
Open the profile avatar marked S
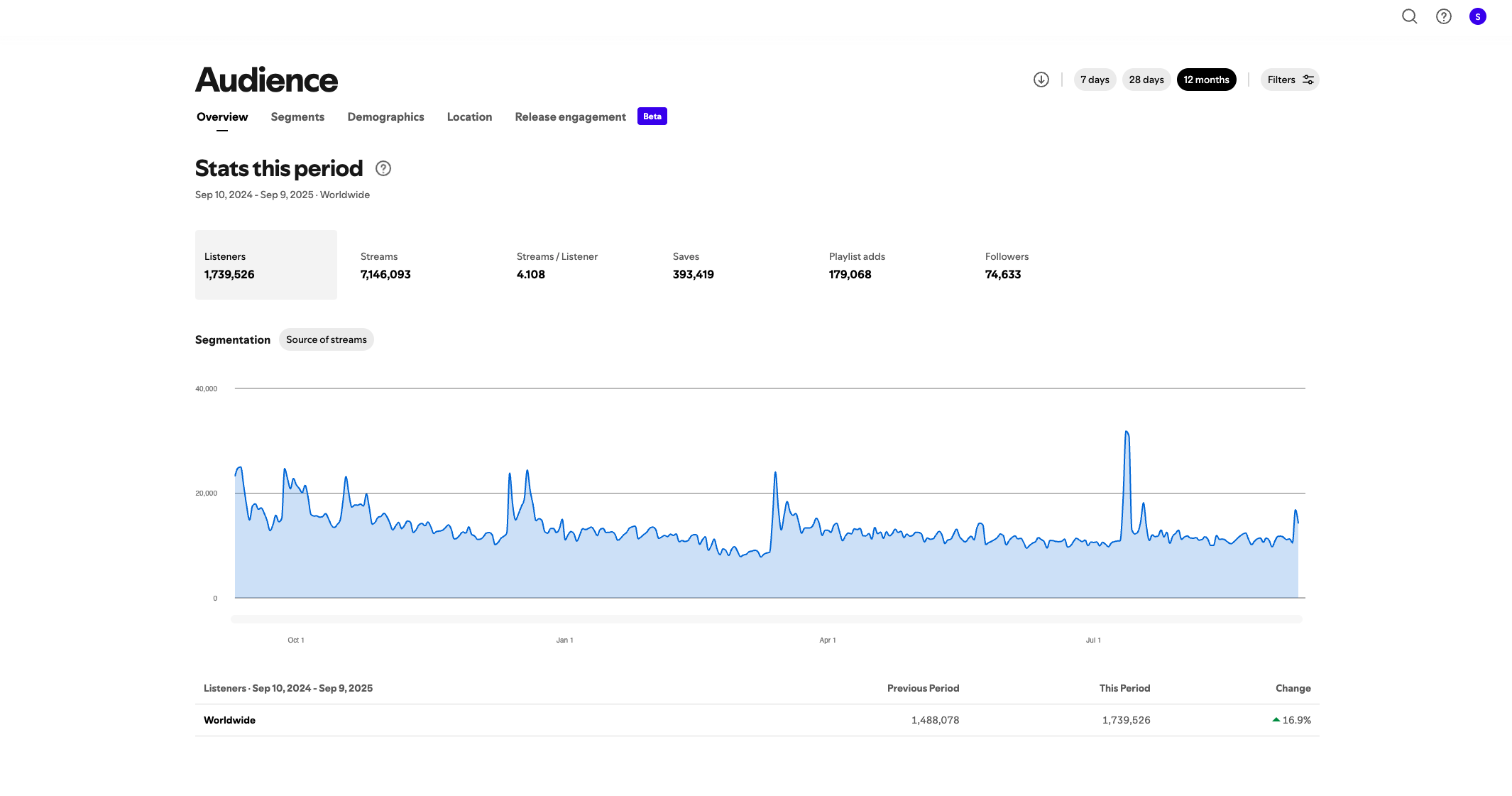(x=1477, y=16)
